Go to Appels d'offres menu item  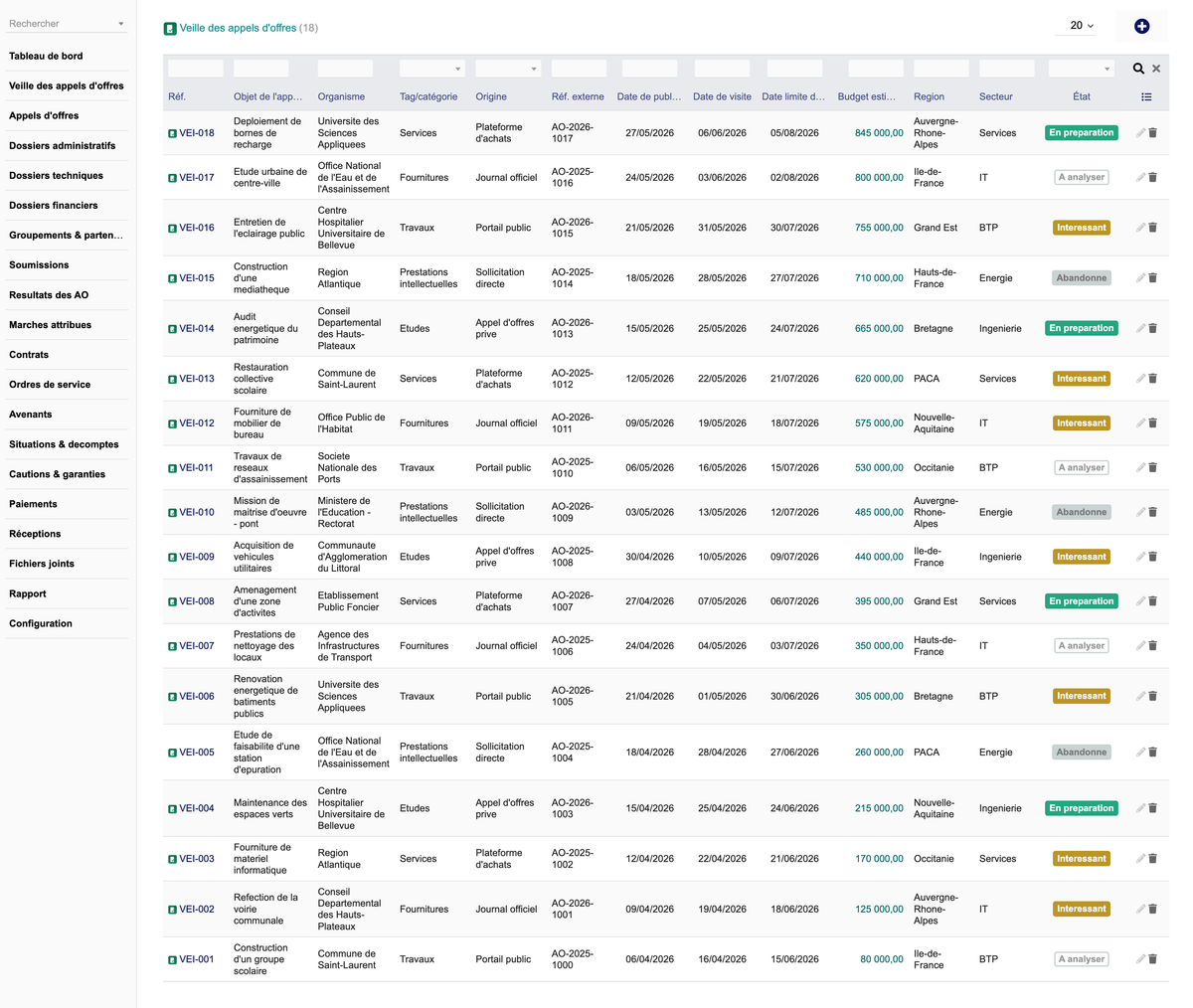[44, 115]
